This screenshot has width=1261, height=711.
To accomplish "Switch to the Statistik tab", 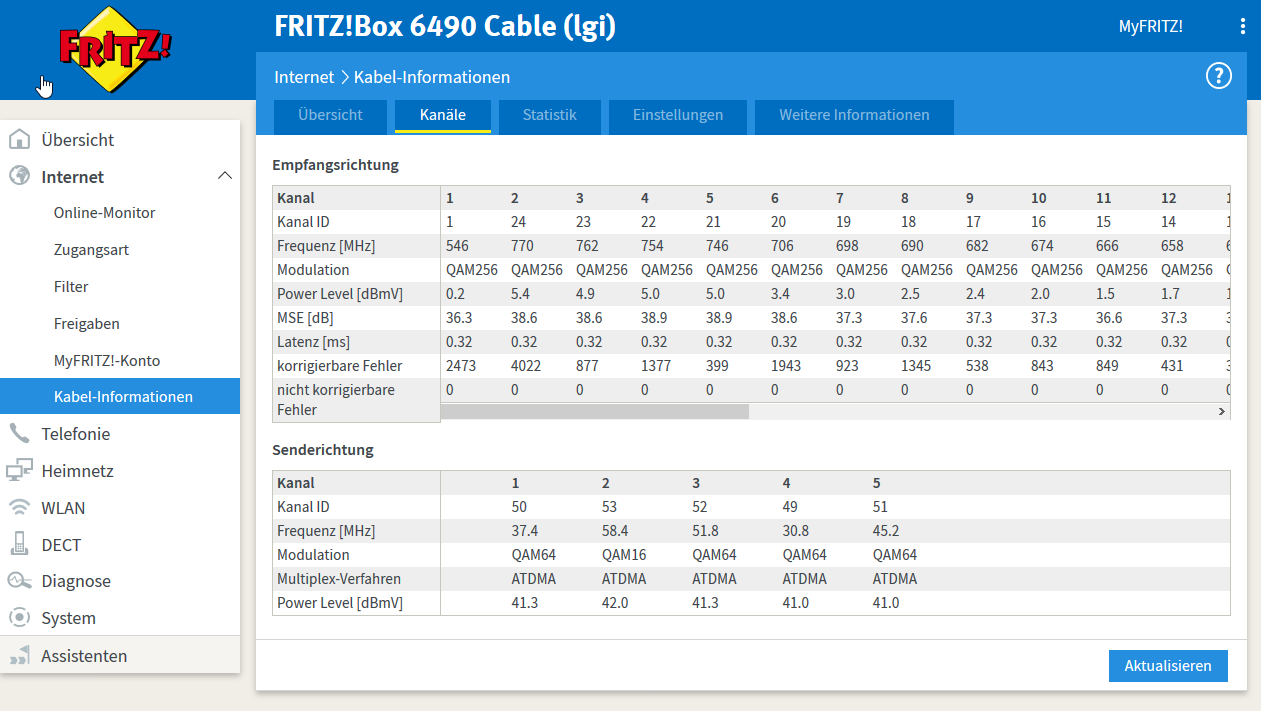I will pos(550,115).
